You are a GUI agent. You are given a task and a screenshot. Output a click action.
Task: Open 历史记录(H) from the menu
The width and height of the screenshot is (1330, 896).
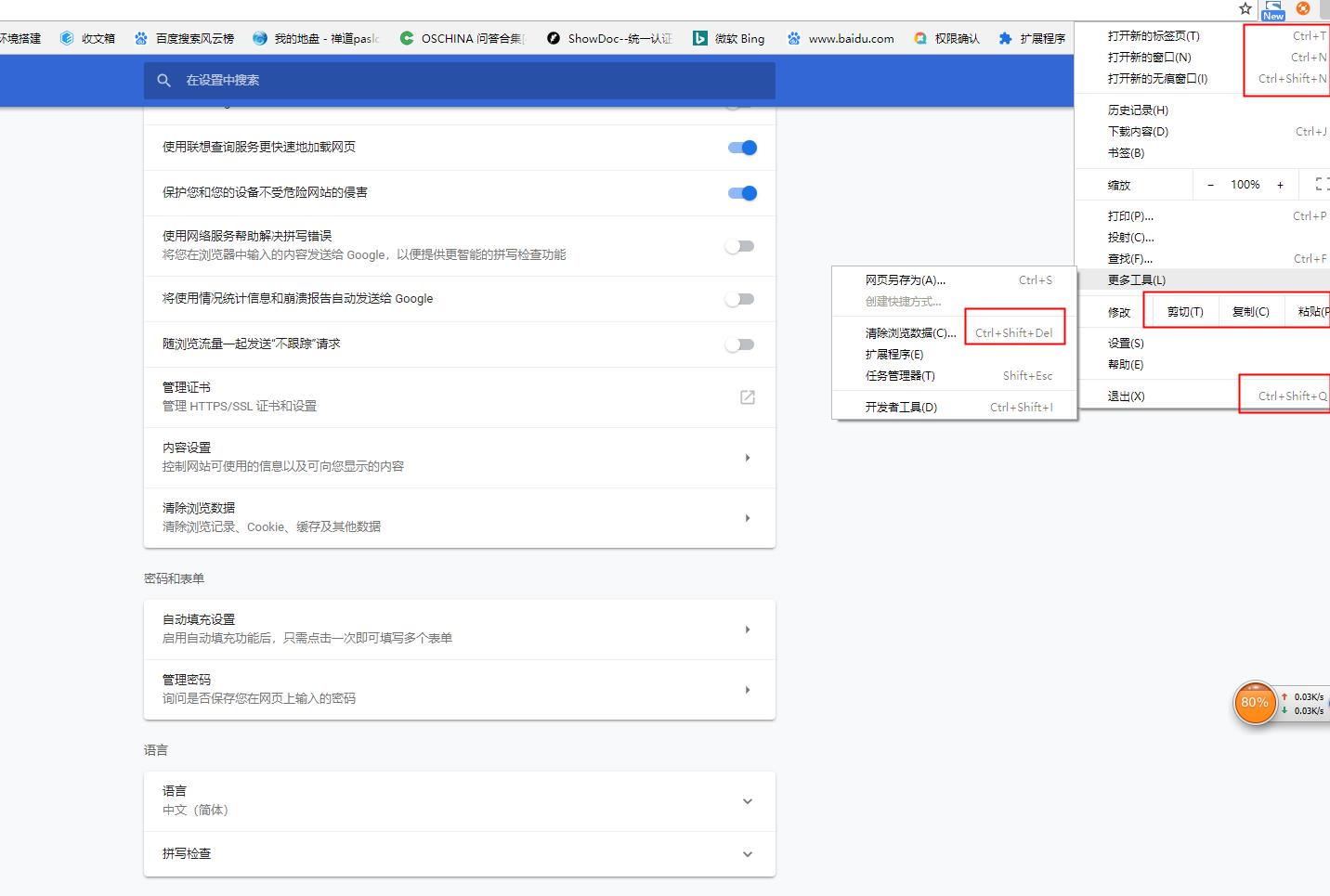(x=1203, y=110)
